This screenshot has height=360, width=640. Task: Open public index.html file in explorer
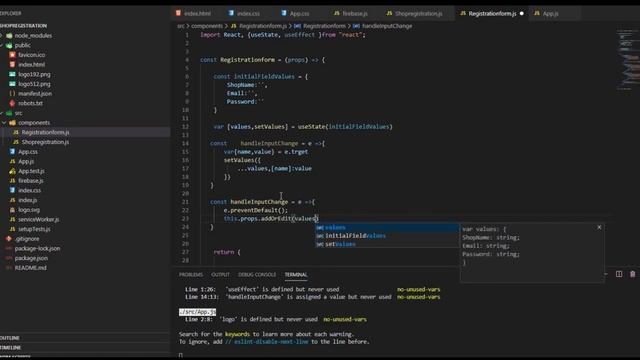pyautogui.click(x=31, y=64)
